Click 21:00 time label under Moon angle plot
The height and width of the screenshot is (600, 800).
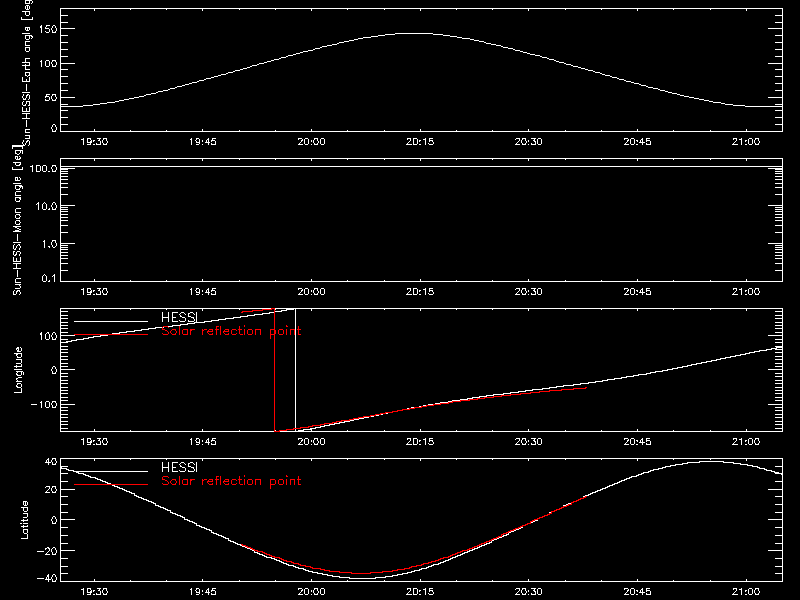click(746, 292)
